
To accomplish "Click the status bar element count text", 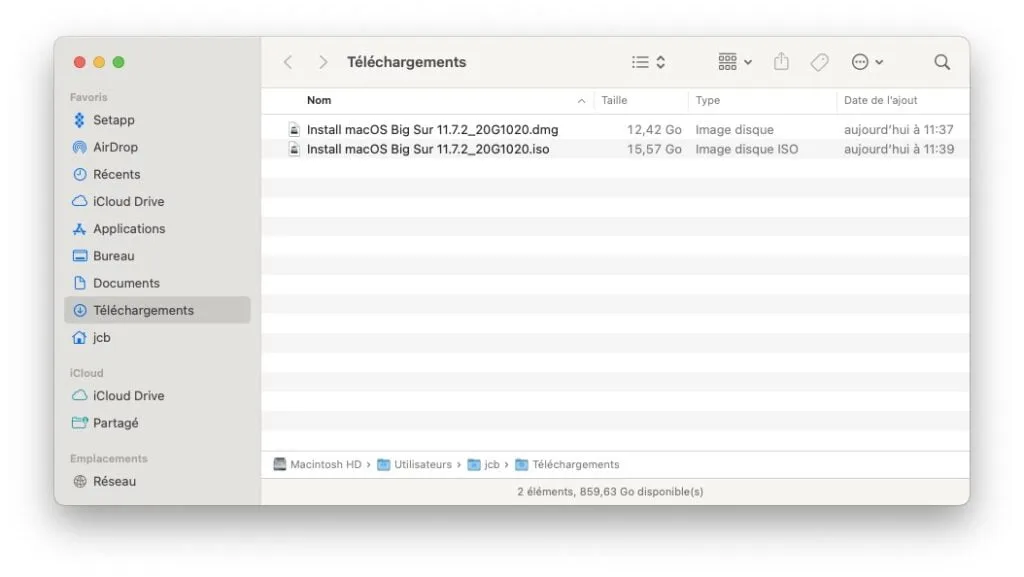I will click(610, 491).
